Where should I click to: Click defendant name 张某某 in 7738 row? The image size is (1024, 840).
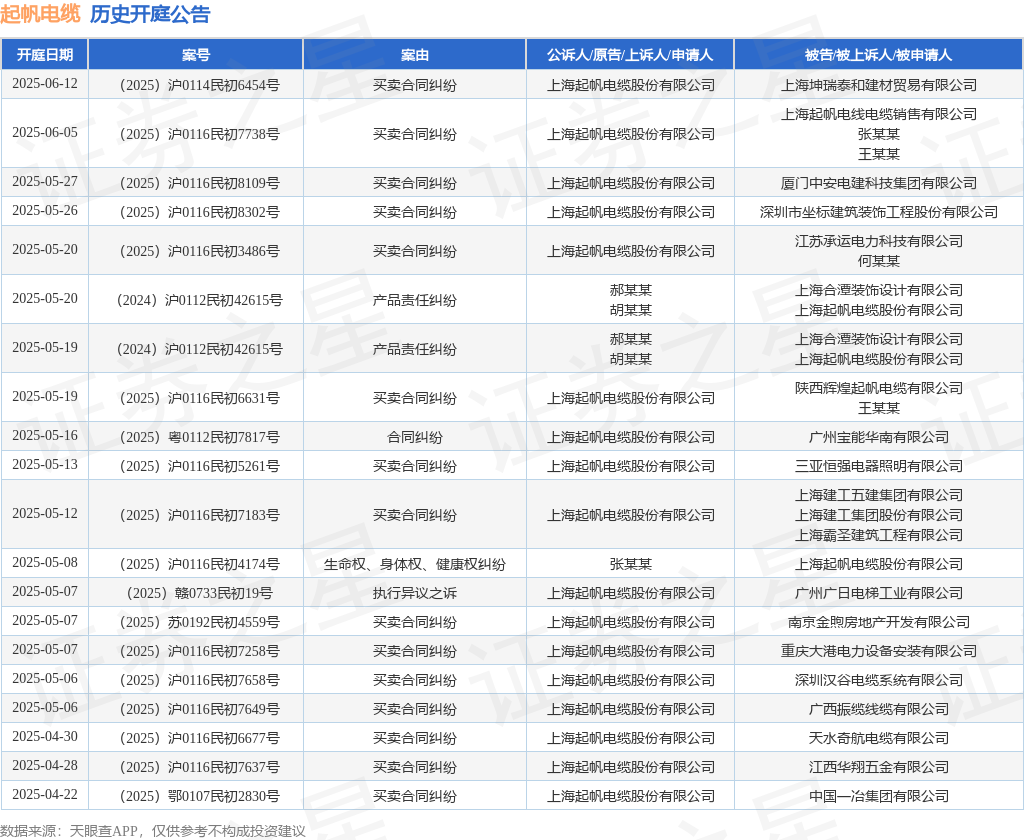[x=878, y=134]
